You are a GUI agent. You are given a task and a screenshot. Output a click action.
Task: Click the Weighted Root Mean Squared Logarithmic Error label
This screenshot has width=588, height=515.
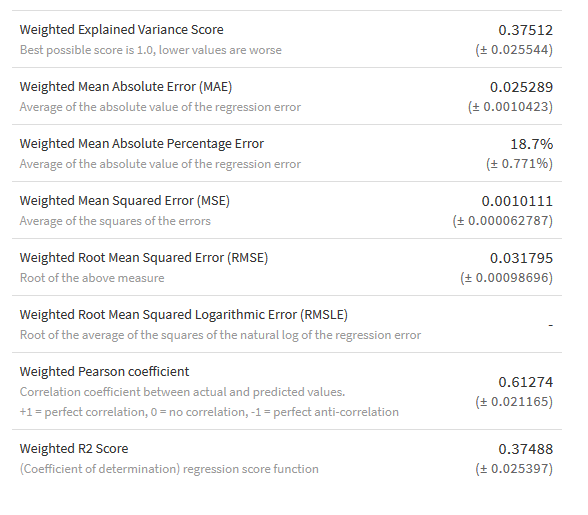click(184, 315)
